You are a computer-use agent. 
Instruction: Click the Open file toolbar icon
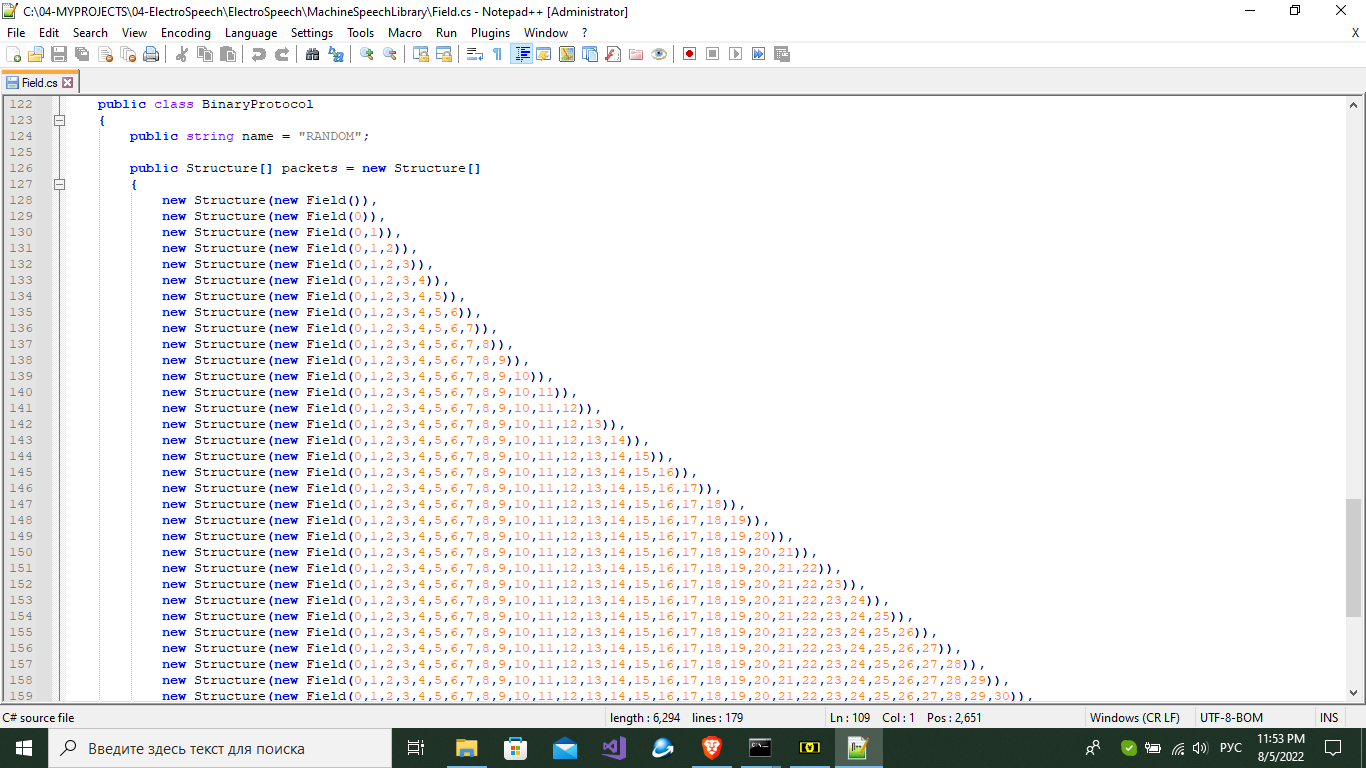click(36, 54)
